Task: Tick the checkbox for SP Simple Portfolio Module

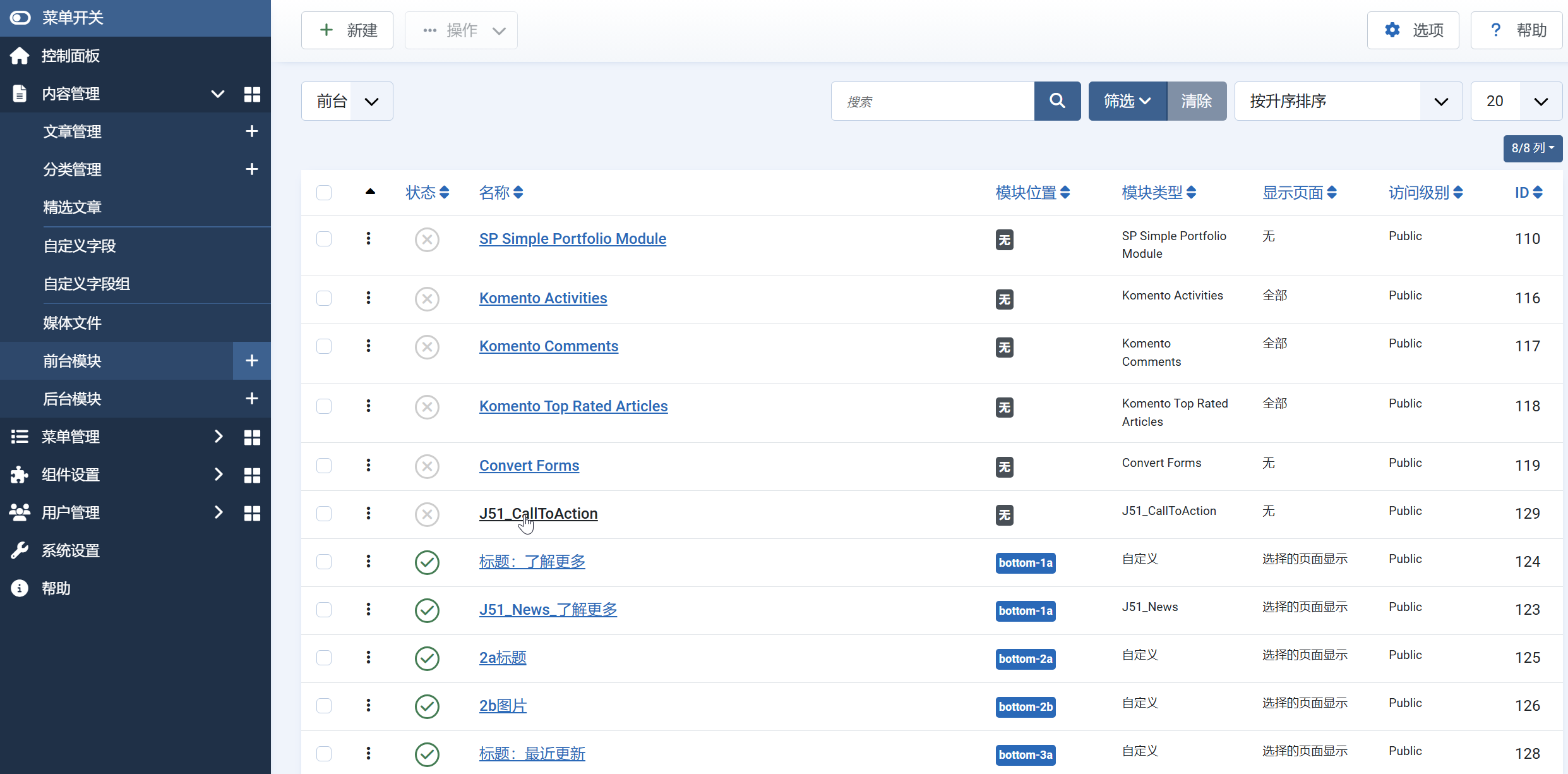Action: click(x=324, y=239)
